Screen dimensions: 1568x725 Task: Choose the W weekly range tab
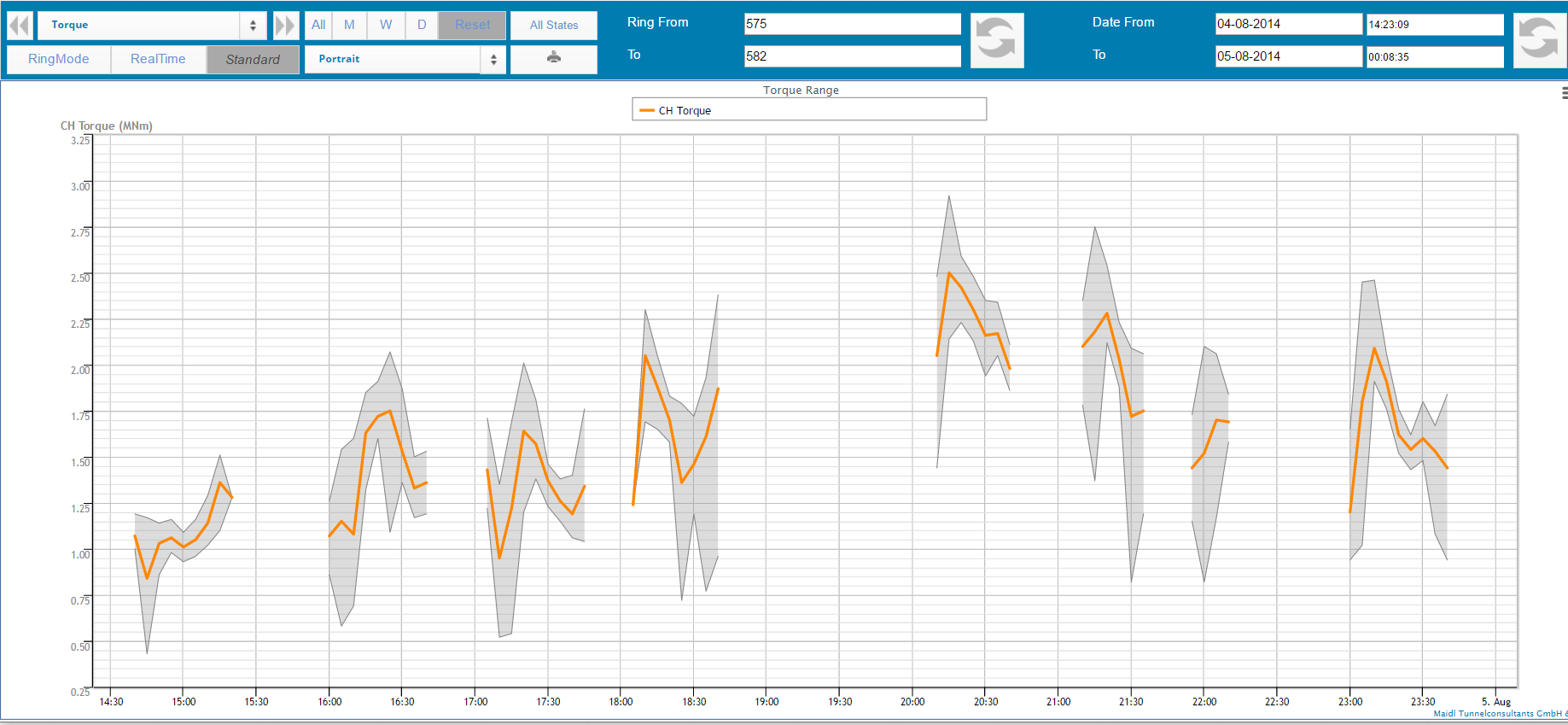386,26
